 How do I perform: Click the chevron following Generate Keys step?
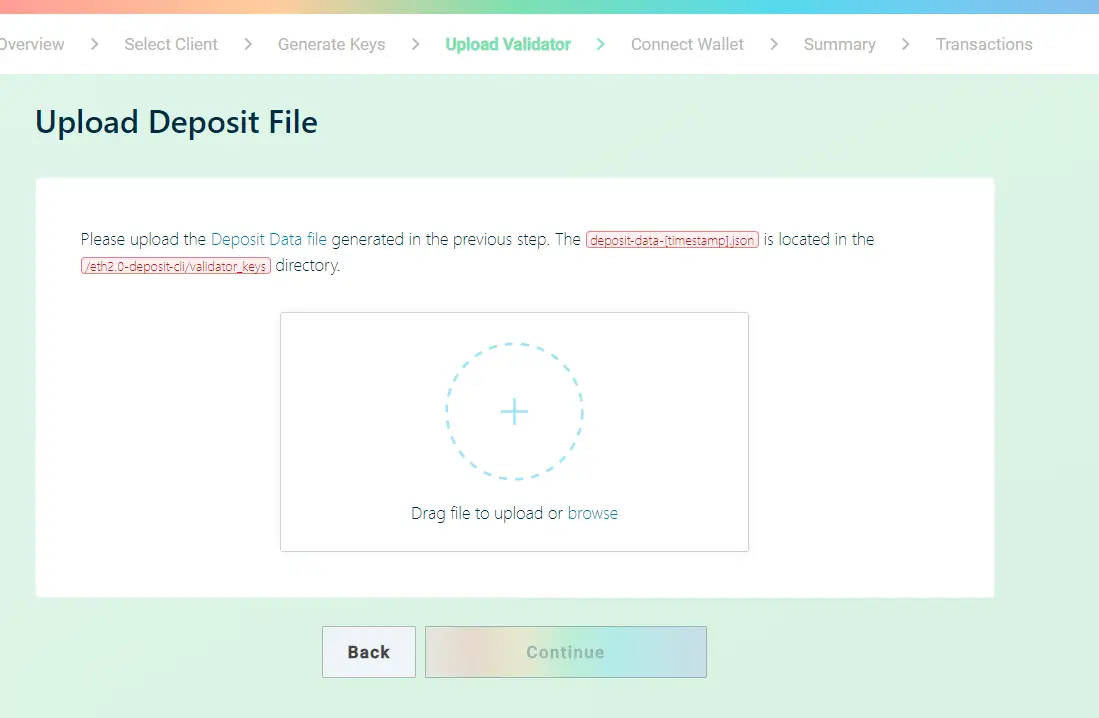point(415,44)
